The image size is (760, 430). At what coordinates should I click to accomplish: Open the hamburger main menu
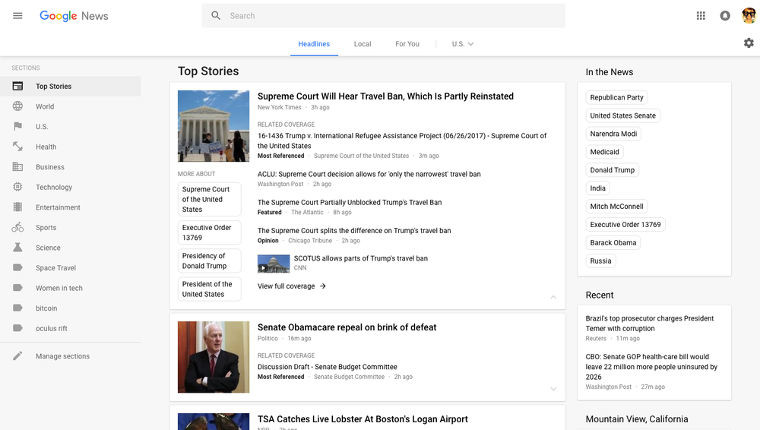tap(17, 16)
